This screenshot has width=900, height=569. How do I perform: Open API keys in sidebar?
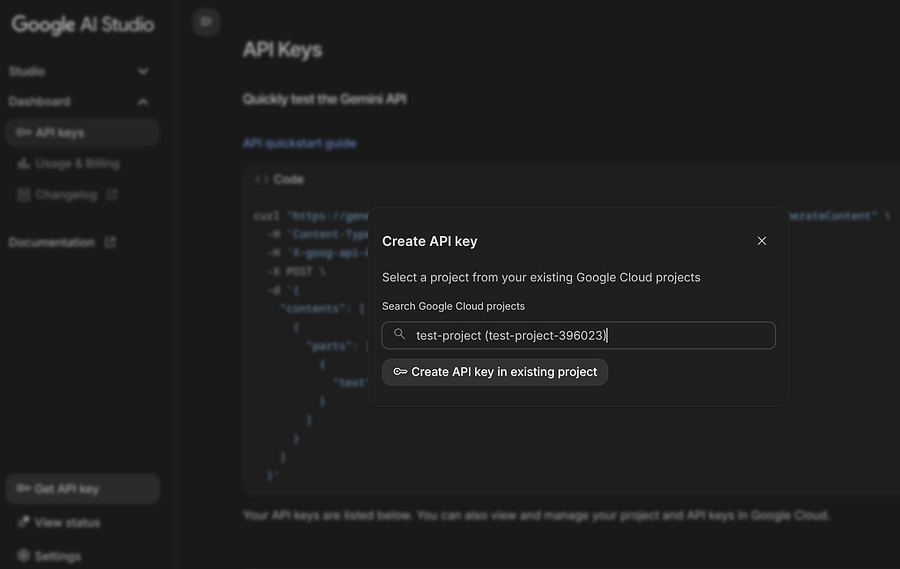83,133
